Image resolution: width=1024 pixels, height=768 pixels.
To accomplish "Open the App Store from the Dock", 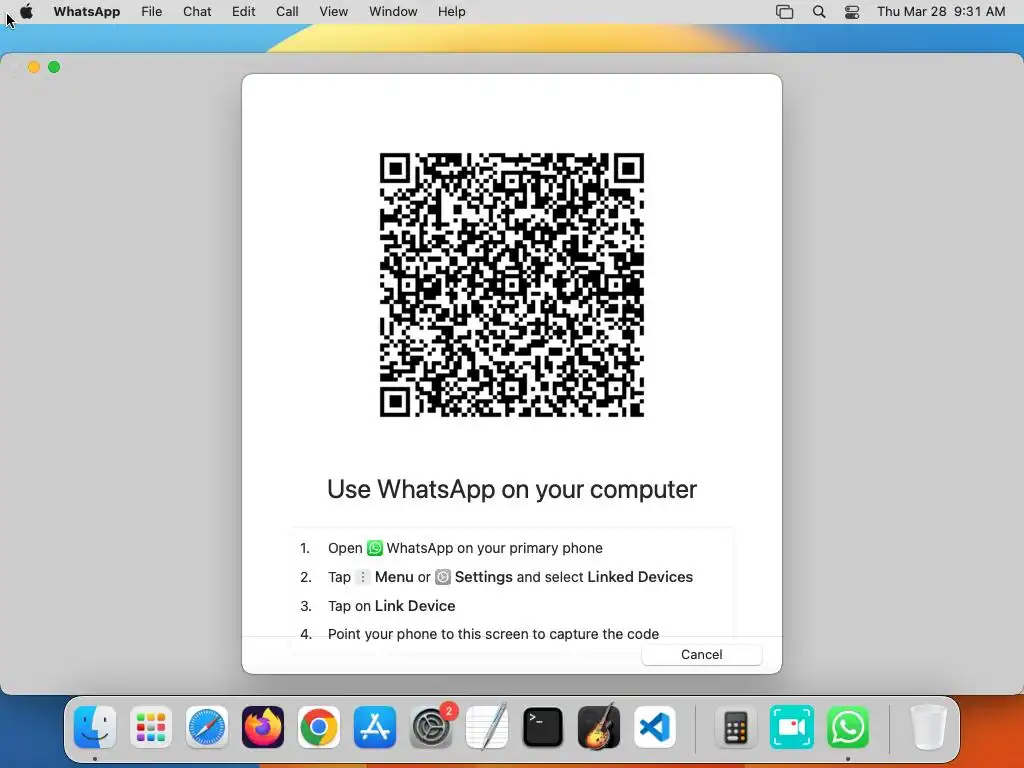I will coord(375,727).
